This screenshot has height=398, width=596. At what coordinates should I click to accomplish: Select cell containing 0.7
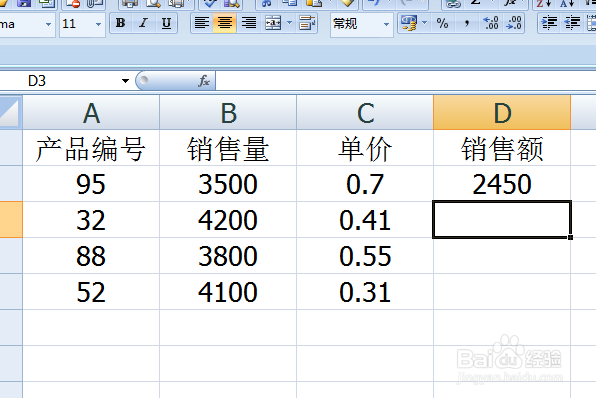pyautogui.click(x=365, y=184)
